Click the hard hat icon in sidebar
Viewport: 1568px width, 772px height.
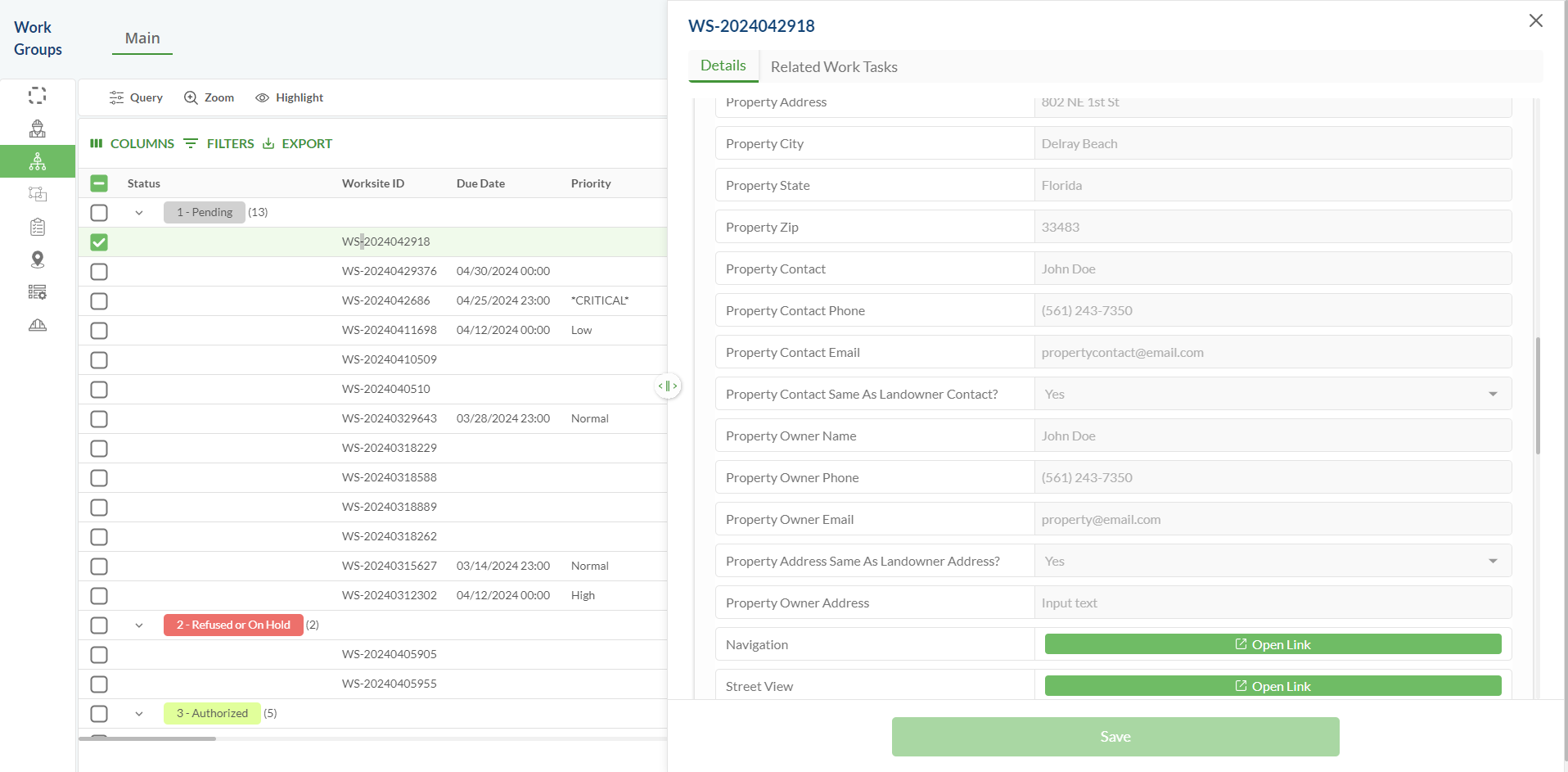click(x=38, y=325)
